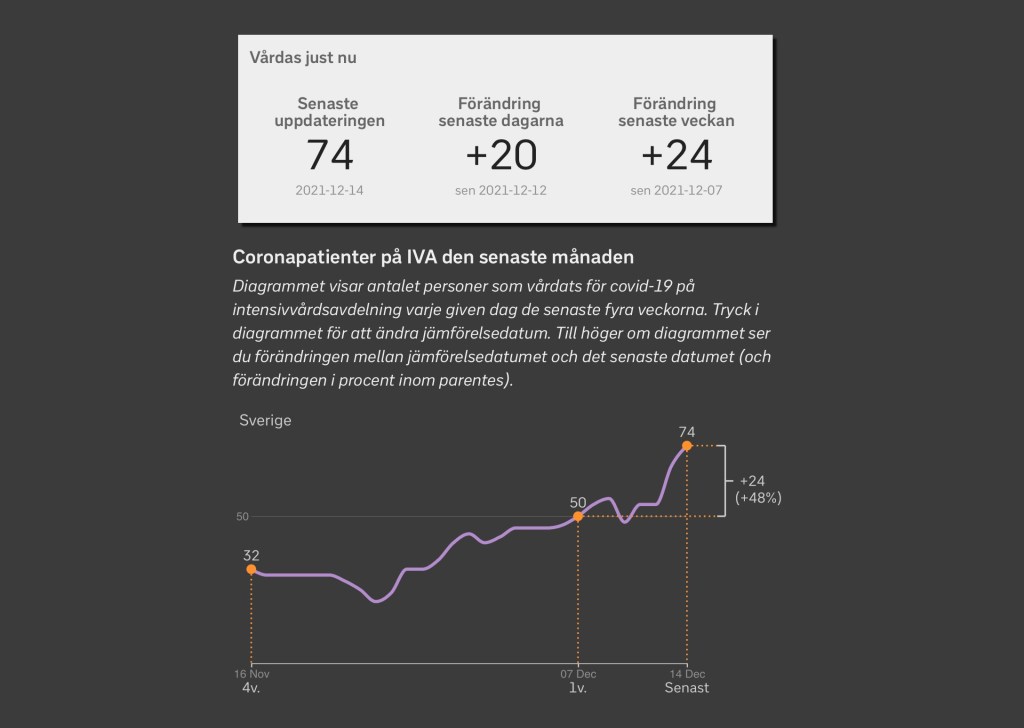1024x728 pixels.
Task: Click the "Senast" label under the axis
Action: [x=687, y=688]
